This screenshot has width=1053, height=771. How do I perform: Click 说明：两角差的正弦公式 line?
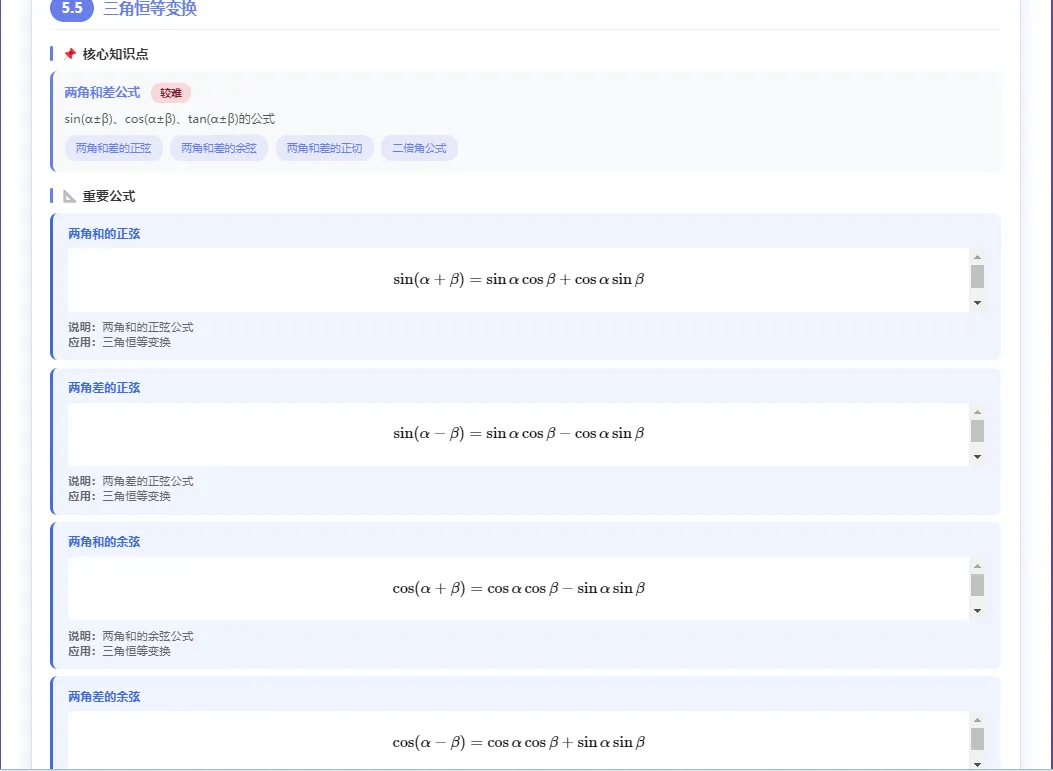pos(131,482)
